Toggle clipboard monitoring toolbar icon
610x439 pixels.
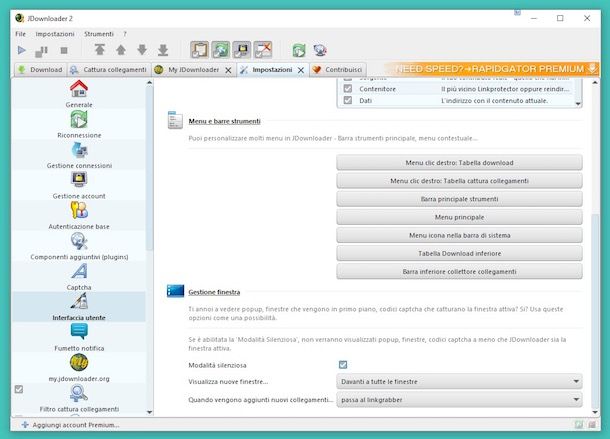199,50
